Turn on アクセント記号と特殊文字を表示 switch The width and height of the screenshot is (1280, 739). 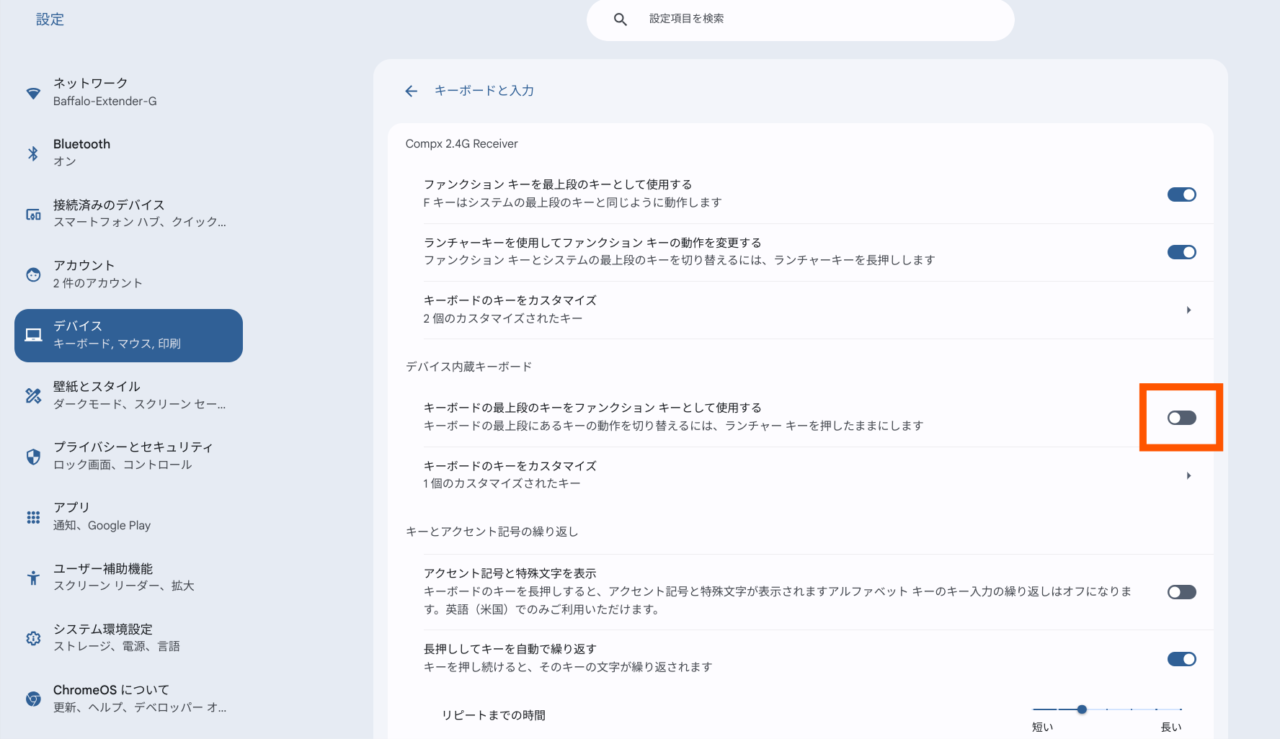pos(1181,592)
